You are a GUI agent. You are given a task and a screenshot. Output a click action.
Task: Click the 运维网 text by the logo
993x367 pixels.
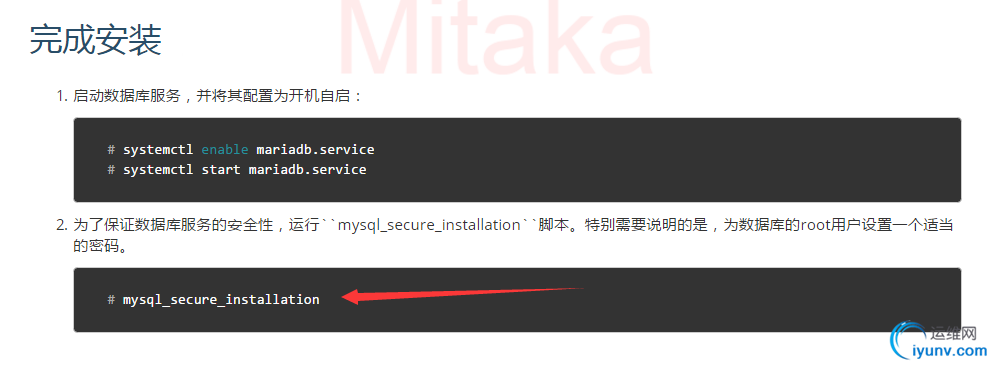pos(953,333)
